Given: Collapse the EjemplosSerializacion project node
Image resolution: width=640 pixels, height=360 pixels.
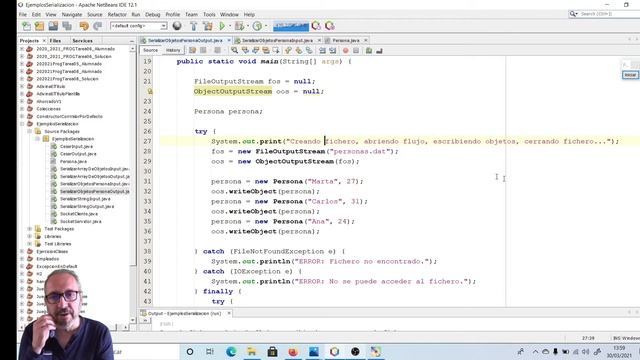Looking at the screenshot, I should pos(22,124).
